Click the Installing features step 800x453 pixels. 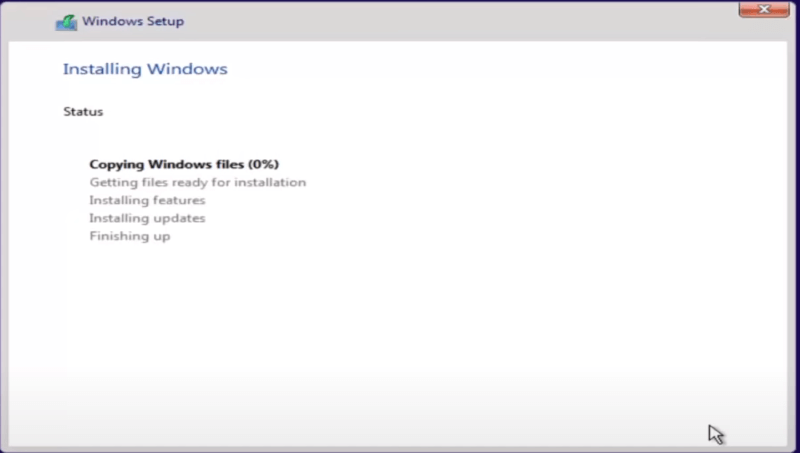coord(147,200)
